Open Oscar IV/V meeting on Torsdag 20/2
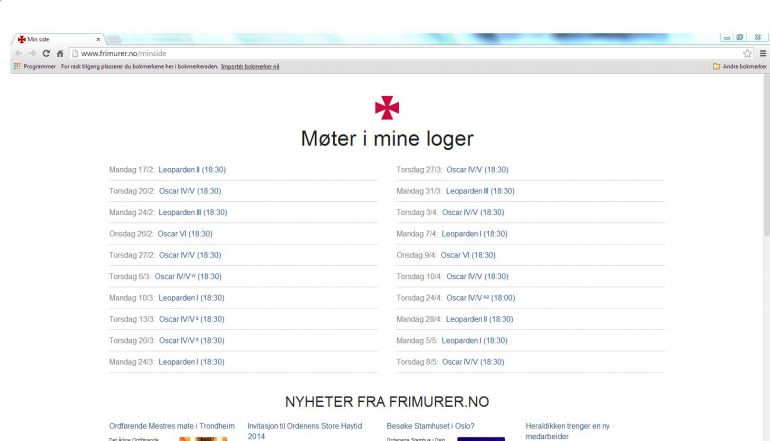The image size is (770, 441). pyautogui.click(x=190, y=191)
